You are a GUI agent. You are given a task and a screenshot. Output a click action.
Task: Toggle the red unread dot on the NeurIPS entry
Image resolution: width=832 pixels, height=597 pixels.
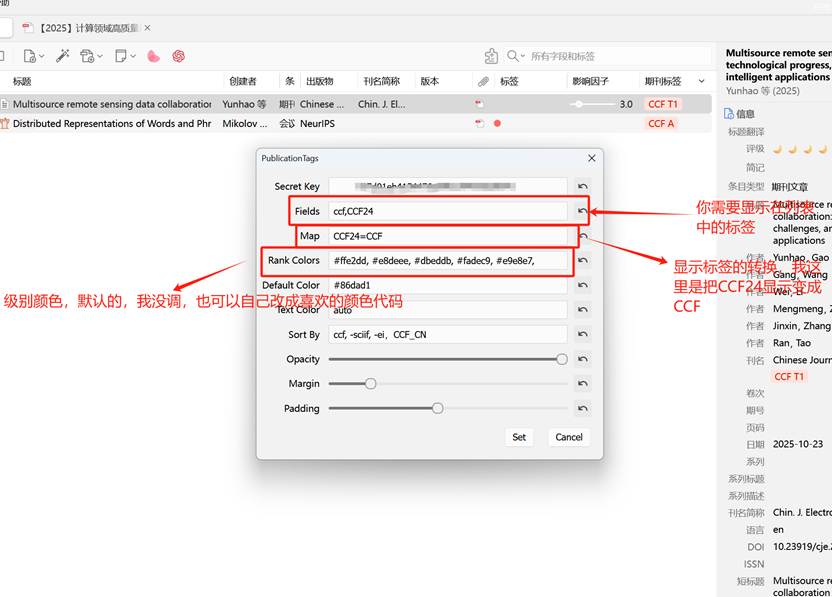point(497,124)
